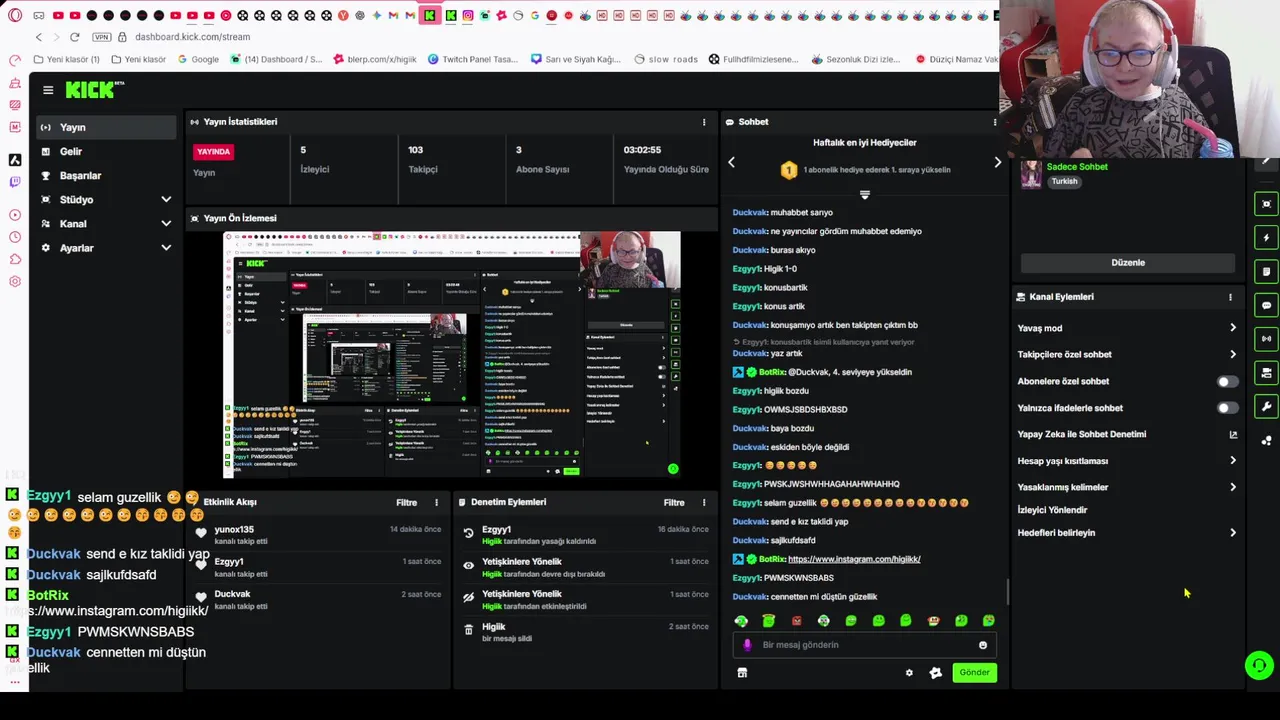Select Yayın in the sidebar
Screen dimensions: 1280x720
coord(104,127)
